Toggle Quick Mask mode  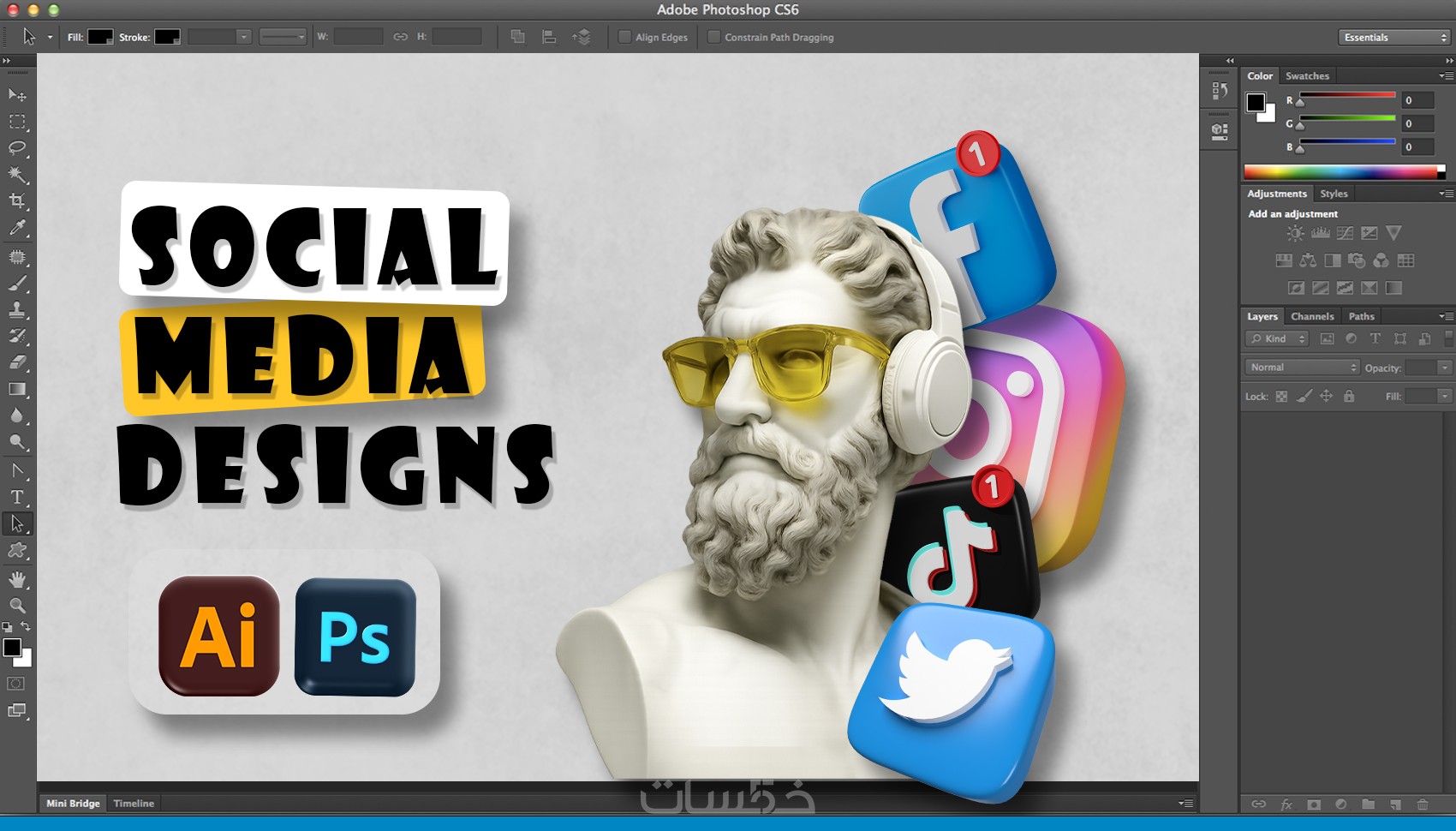click(16, 684)
